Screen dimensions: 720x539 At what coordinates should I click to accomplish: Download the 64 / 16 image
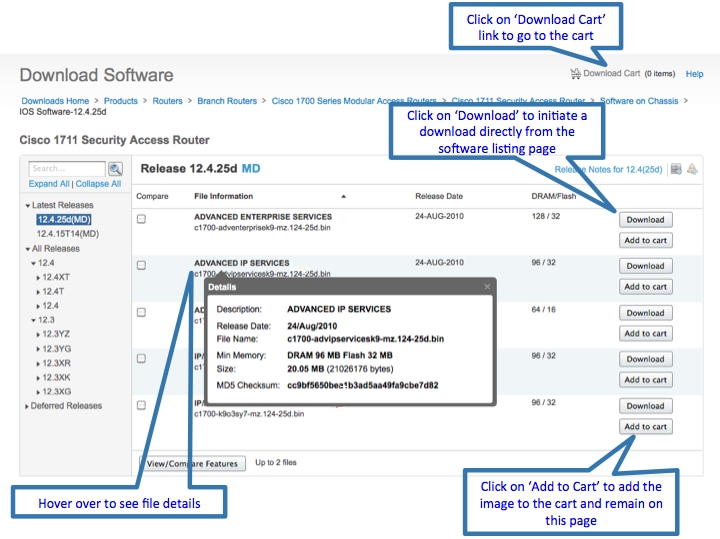(646, 313)
